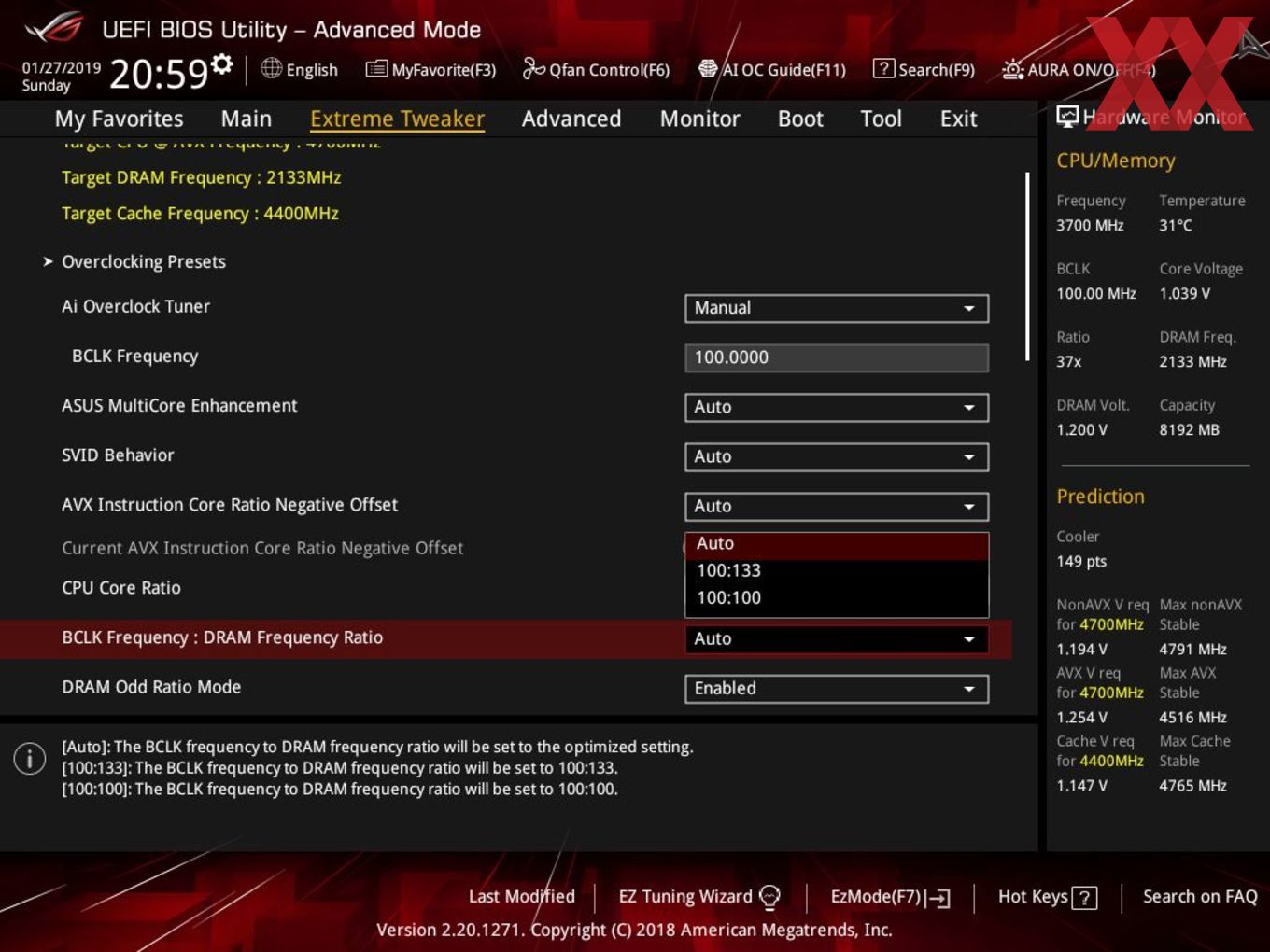Screen dimensions: 1270x952
Task: Open the Main tab
Action: [x=247, y=119]
